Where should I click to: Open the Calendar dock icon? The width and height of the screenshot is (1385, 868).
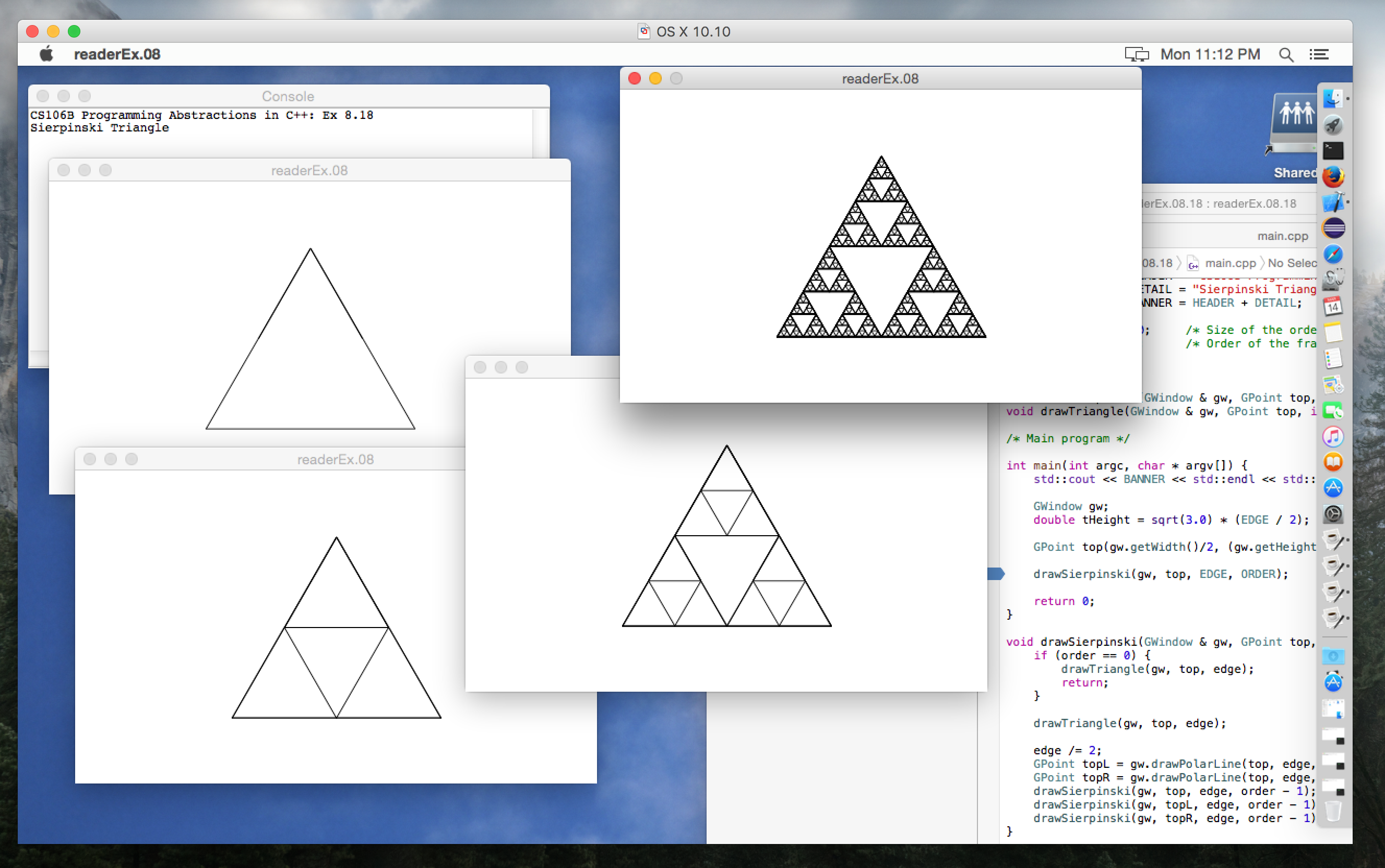click(x=1333, y=306)
